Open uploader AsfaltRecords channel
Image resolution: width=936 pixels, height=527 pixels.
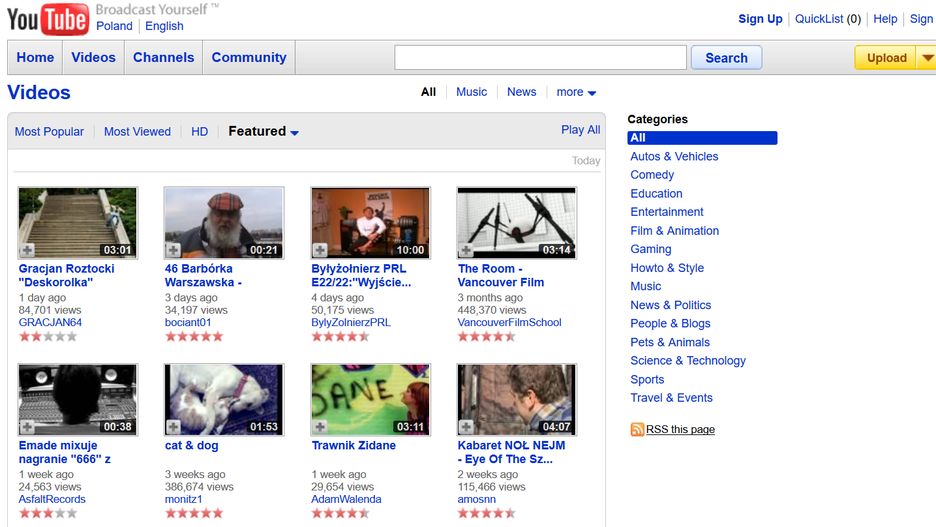[52, 499]
